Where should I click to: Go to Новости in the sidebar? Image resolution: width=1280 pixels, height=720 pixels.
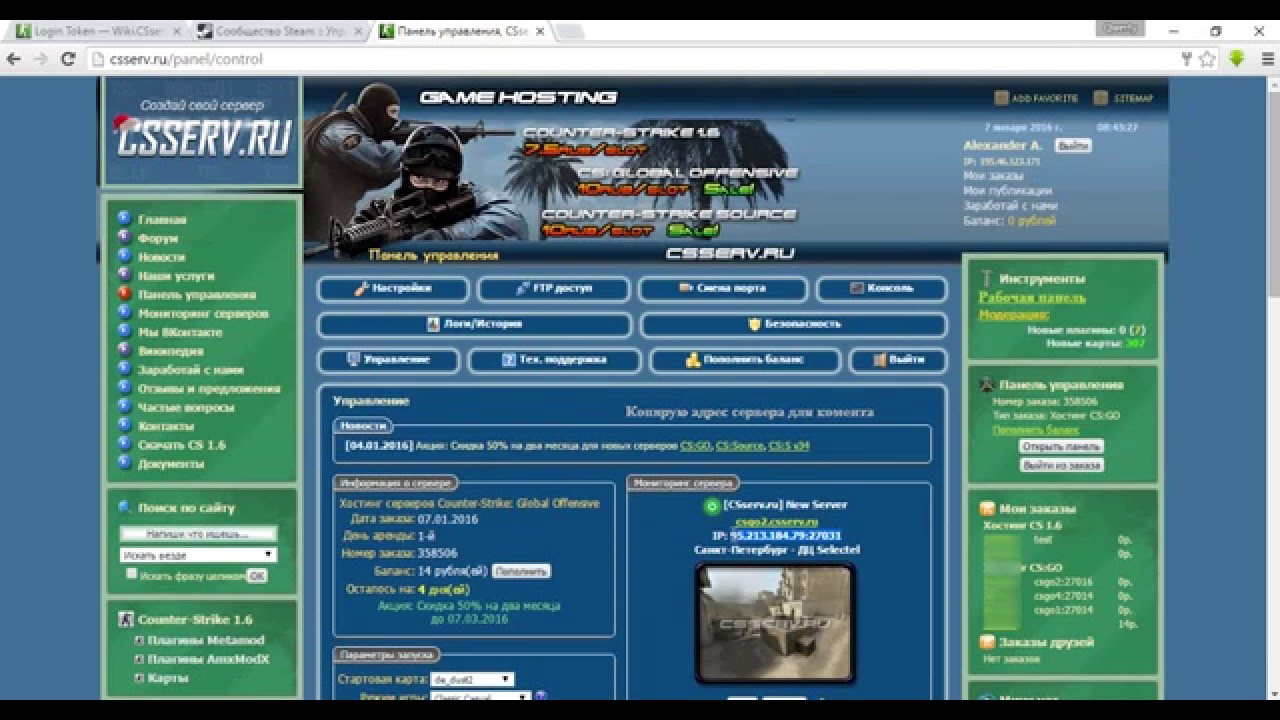pyautogui.click(x=161, y=257)
